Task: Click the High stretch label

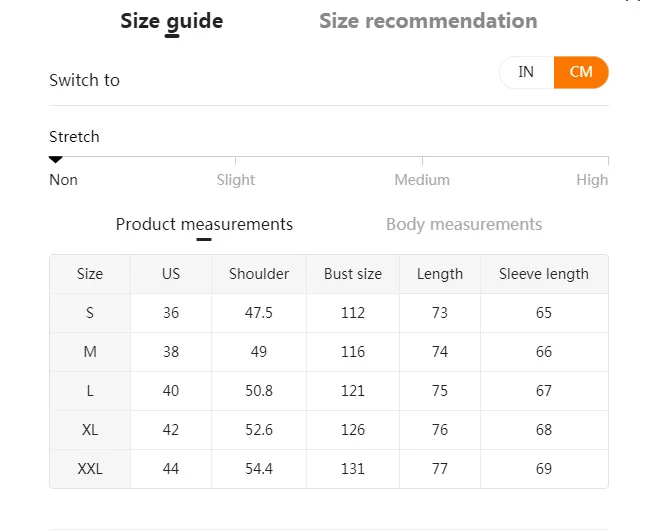Action: pyautogui.click(x=592, y=180)
